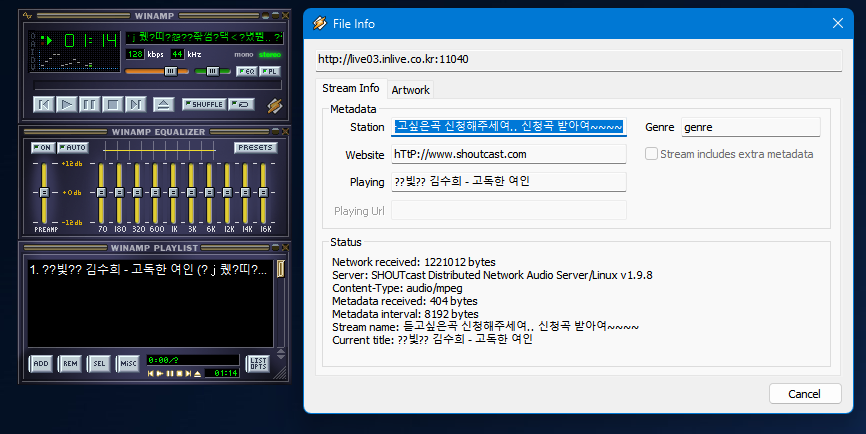Toggle equalizer ON button
This screenshot has height=434, width=866.
42,147
